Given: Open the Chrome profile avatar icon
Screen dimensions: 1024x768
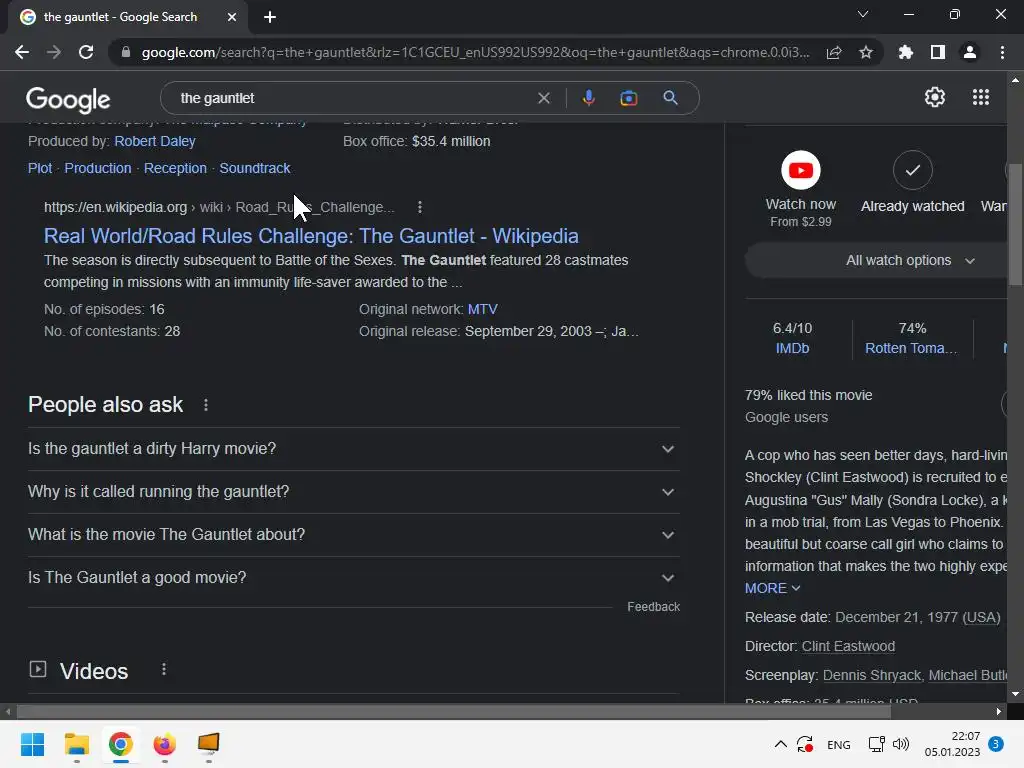Looking at the screenshot, I should [970, 52].
